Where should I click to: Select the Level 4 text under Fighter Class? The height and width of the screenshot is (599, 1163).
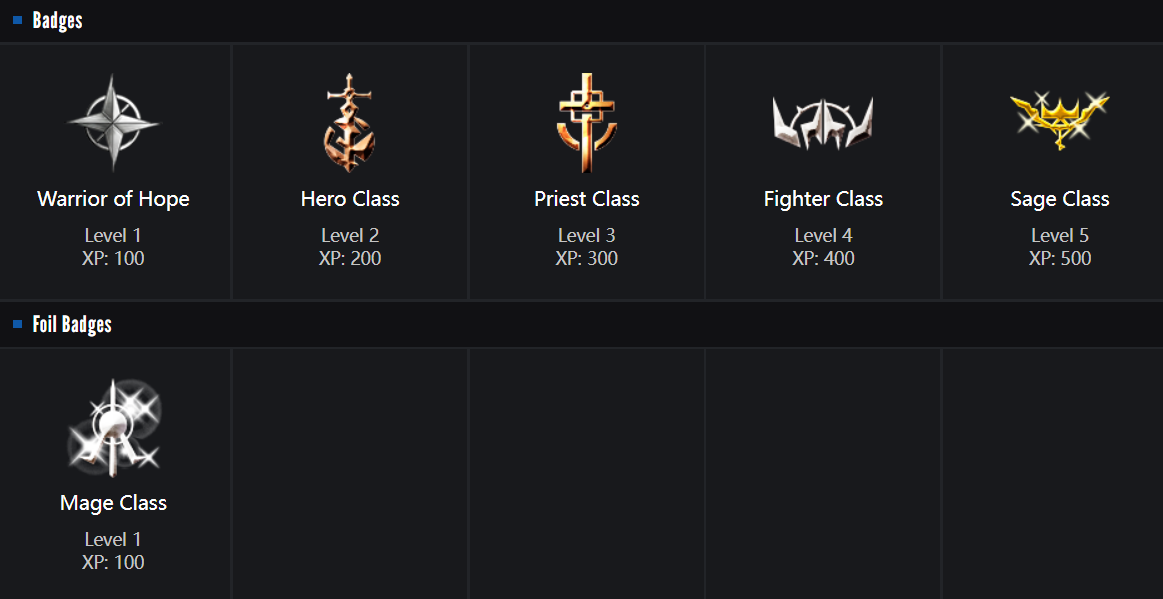click(823, 236)
